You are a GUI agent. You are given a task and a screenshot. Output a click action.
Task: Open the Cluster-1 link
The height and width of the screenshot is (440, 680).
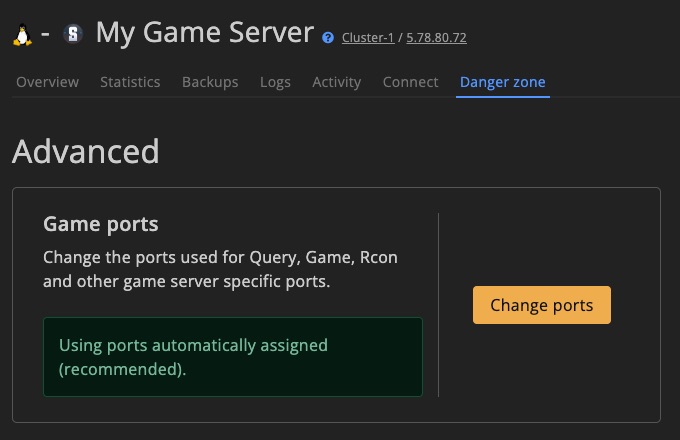[368, 38]
